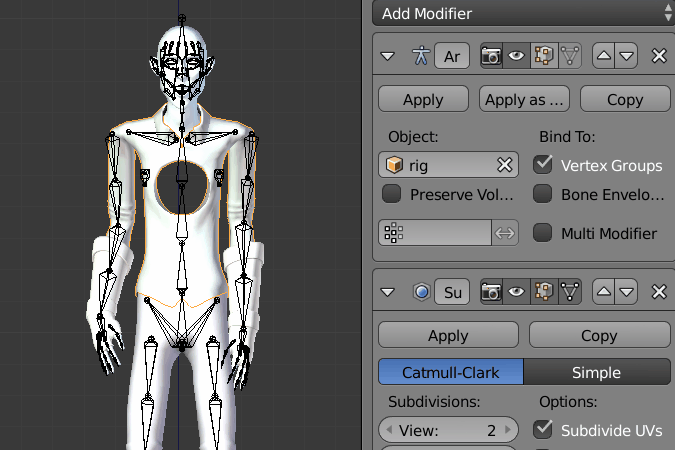Select Catmull-Clark subdivision type
Screen dimensions: 675x450
click(x=451, y=372)
